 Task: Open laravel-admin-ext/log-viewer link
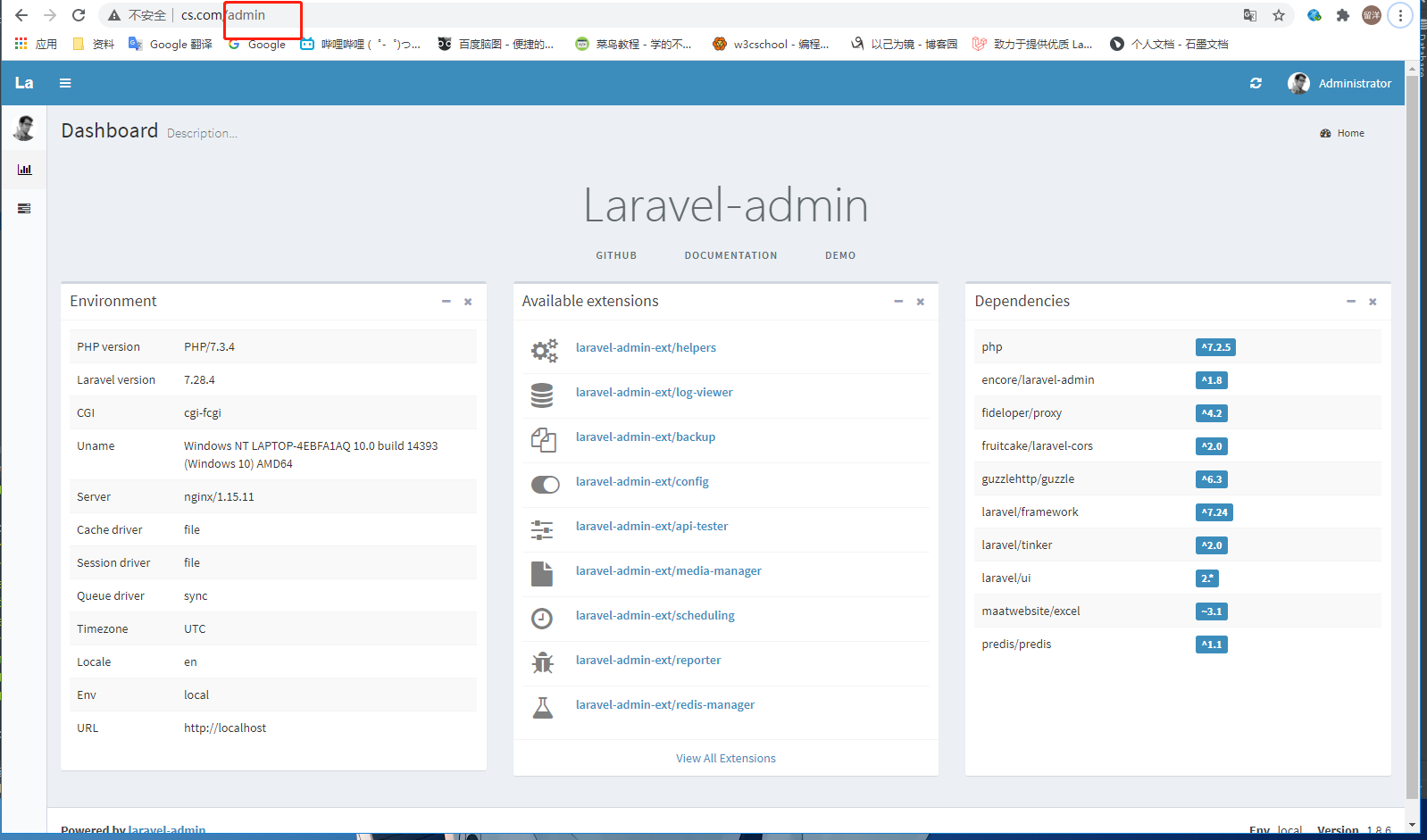655,392
